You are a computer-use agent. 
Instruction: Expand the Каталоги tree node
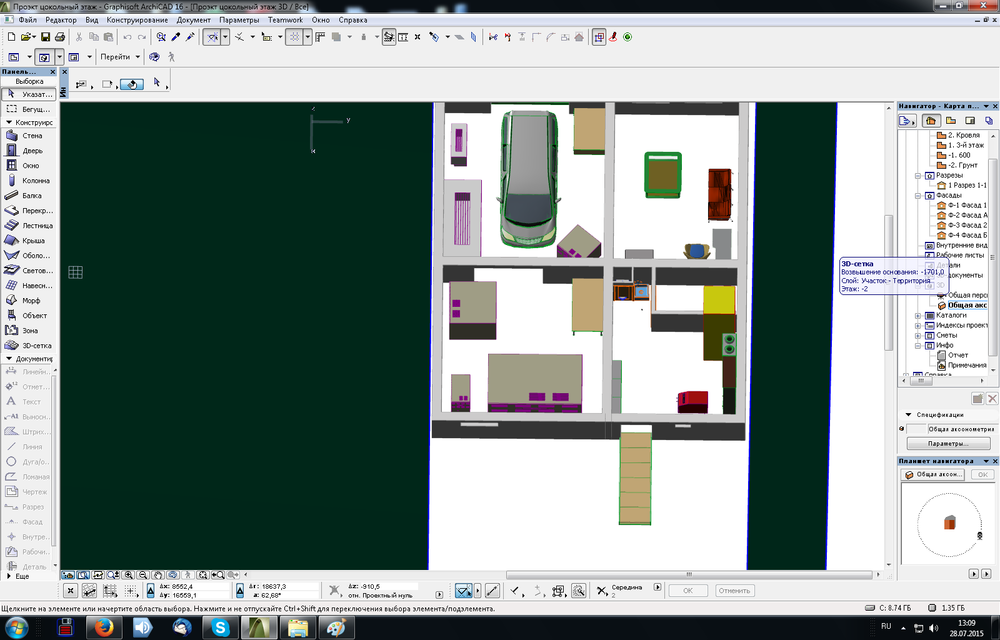[x=918, y=315]
